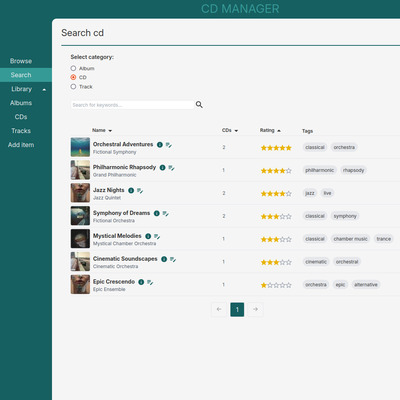
Task: Edit the Symphony of Dreams entry
Action: (166, 214)
